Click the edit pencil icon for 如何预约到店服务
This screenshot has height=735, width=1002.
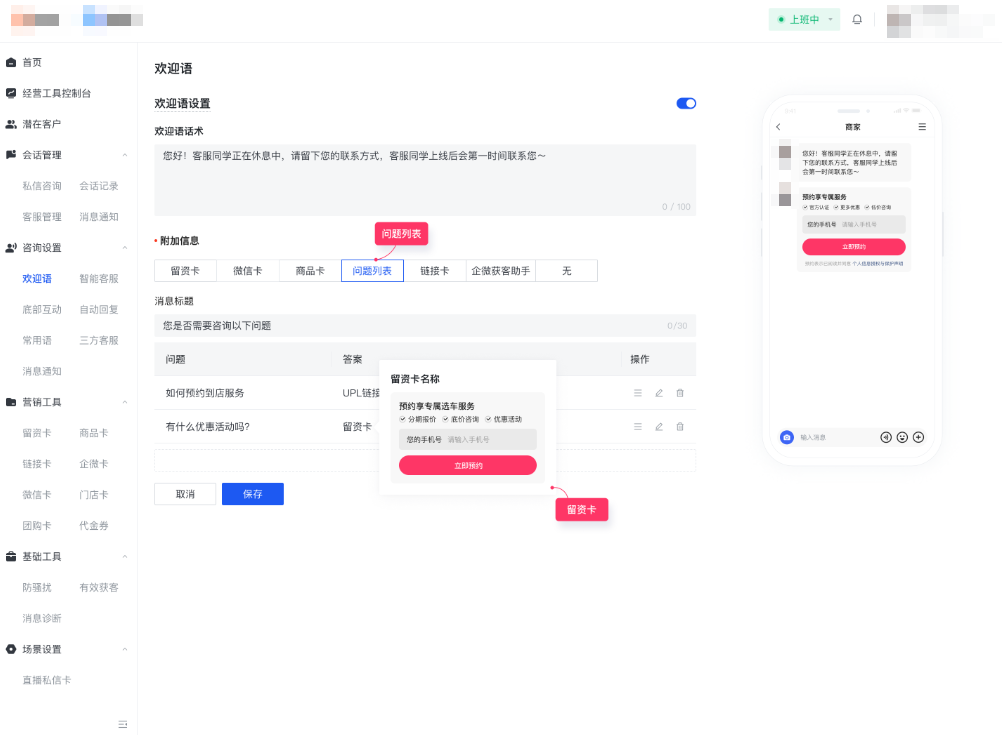(x=658, y=393)
